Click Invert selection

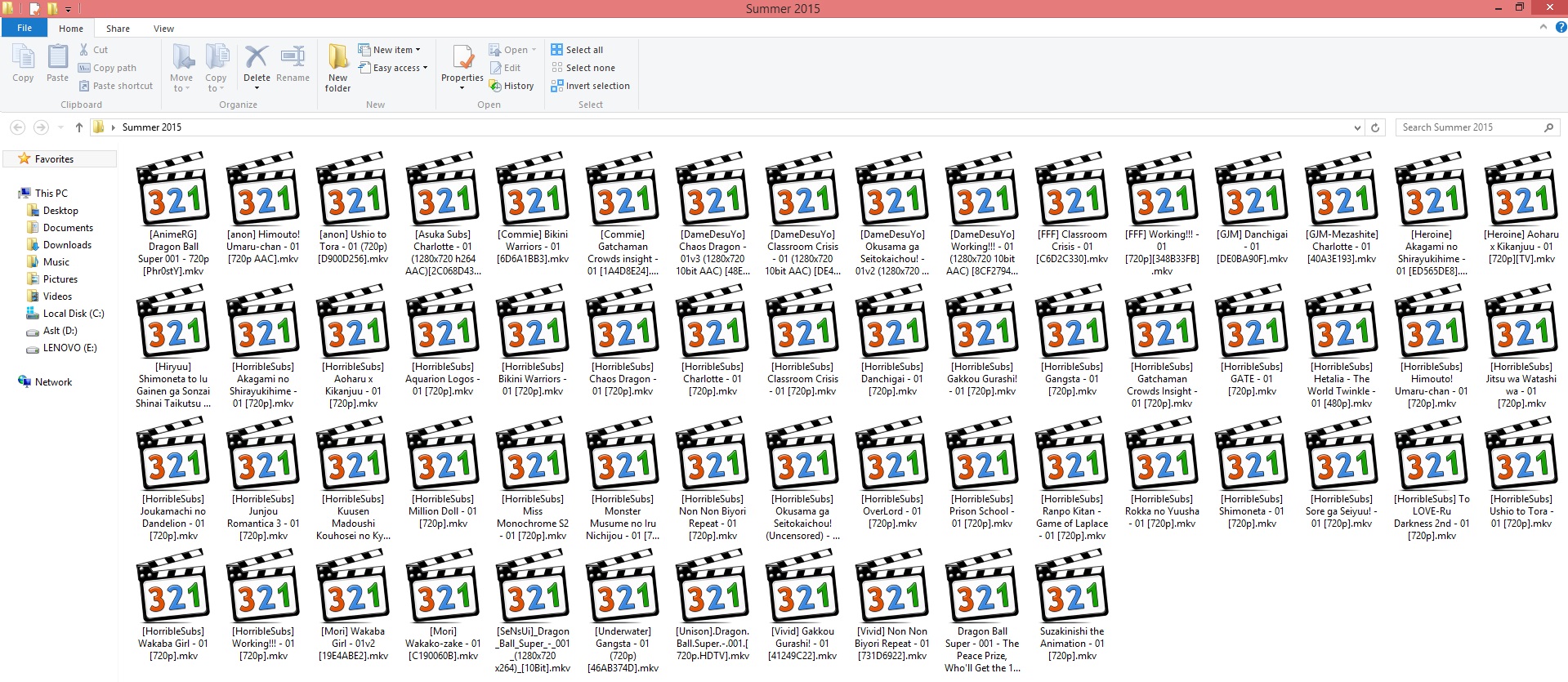coord(590,86)
